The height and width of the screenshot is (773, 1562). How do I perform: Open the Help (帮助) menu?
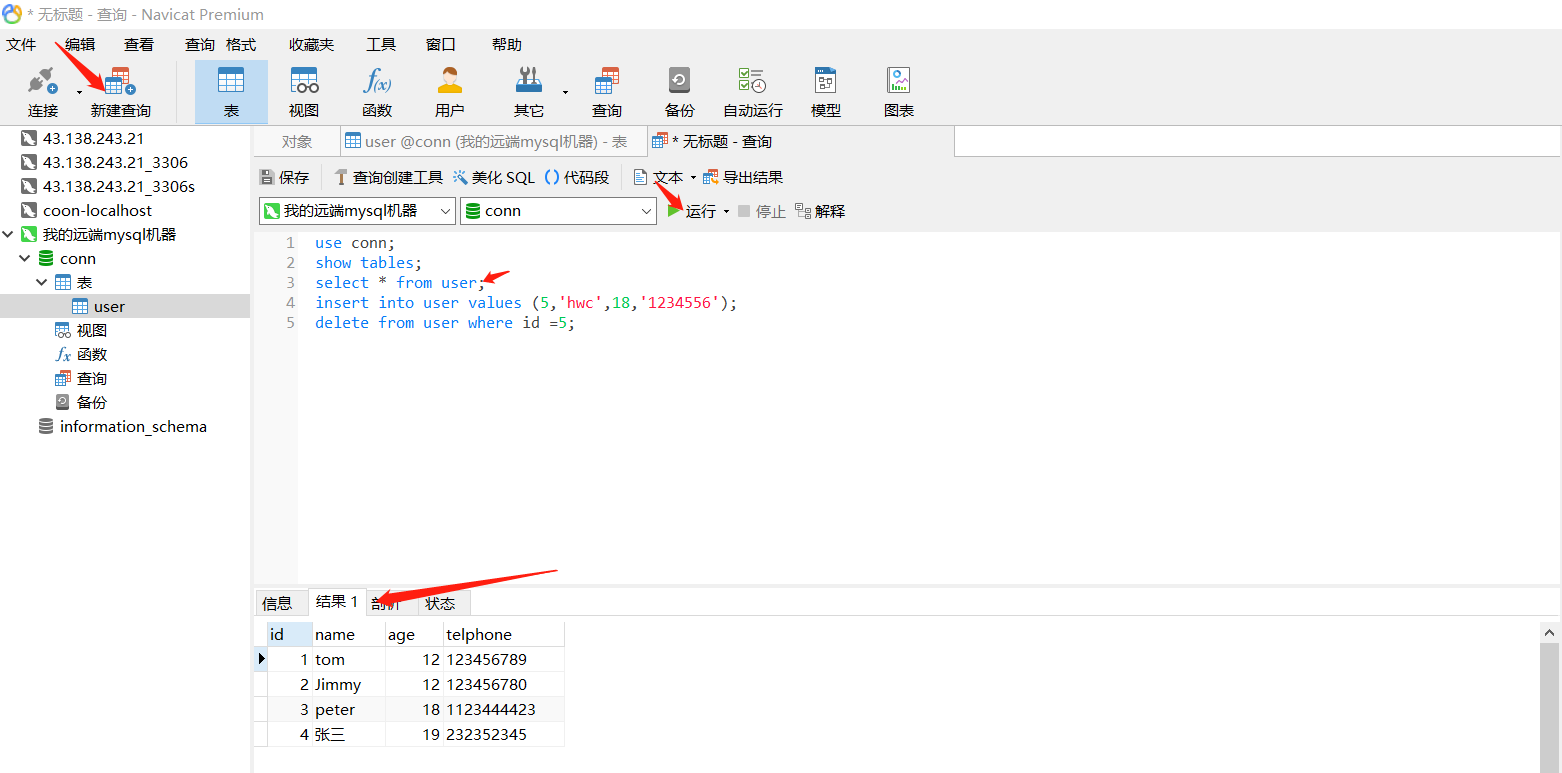point(507,44)
